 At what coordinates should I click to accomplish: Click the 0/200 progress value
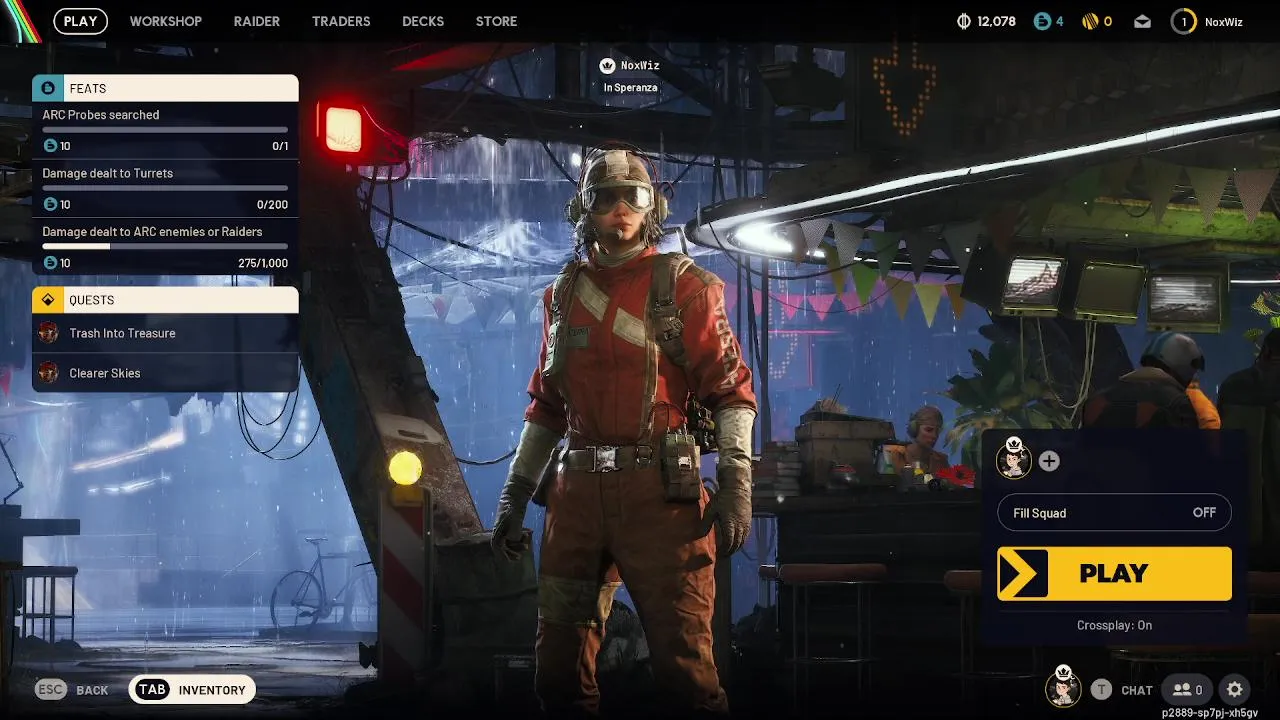272,205
